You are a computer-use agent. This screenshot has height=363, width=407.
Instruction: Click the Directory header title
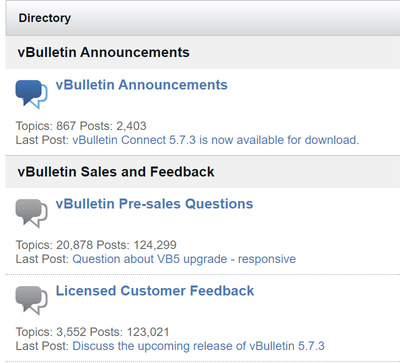pyautogui.click(x=45, y=18)
